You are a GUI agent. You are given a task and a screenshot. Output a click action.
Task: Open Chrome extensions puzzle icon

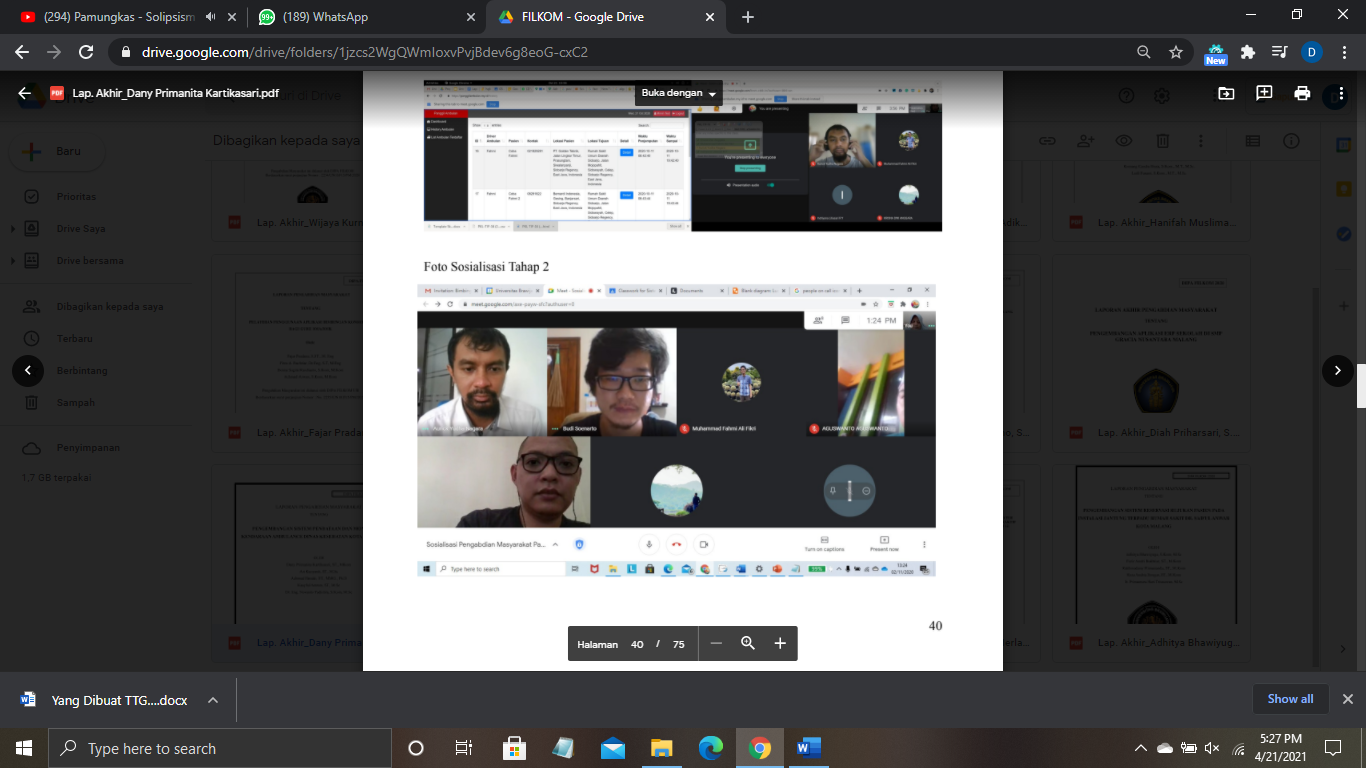tap(1247, 52)
